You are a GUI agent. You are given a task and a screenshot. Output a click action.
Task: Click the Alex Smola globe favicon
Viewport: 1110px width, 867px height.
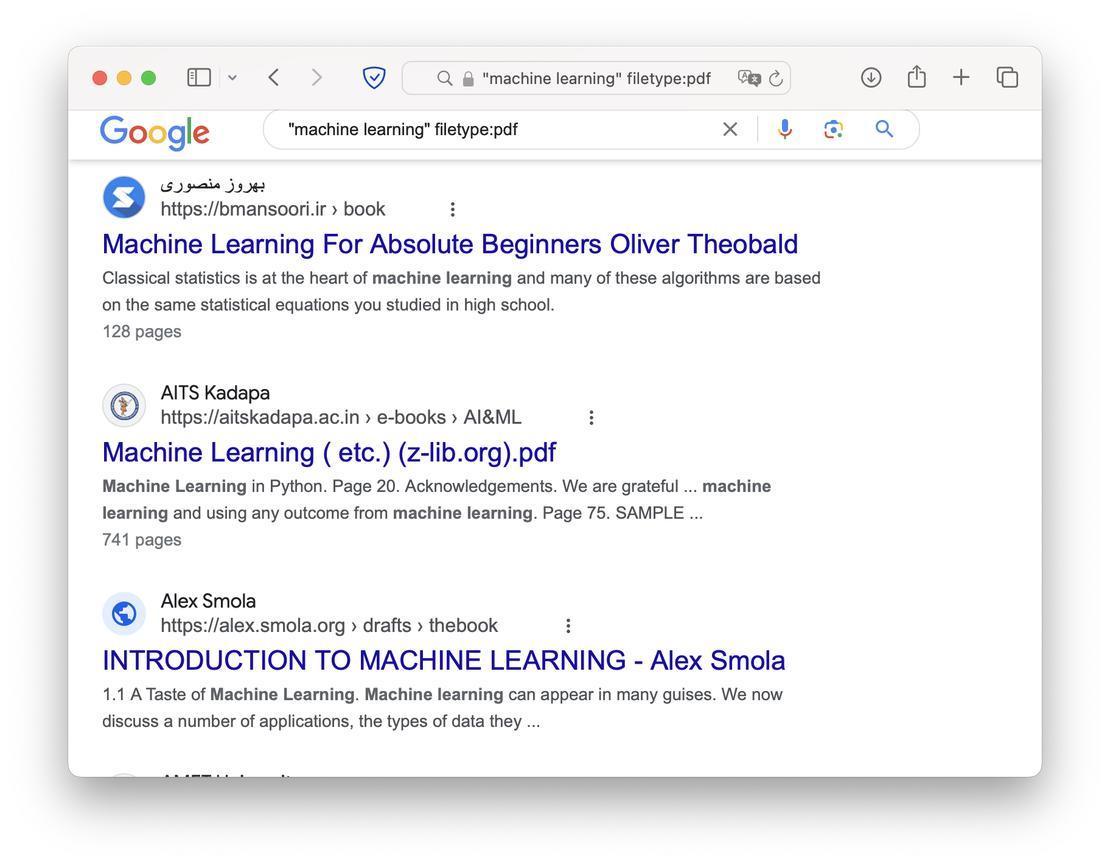124,614
